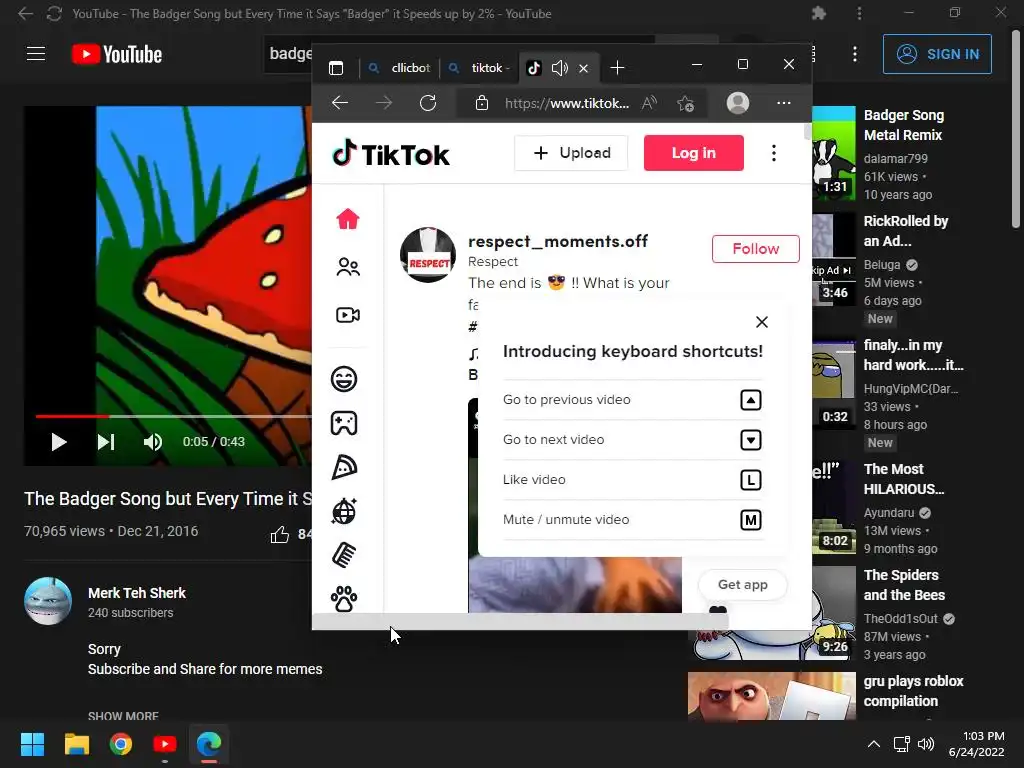Play the YouTube Badger Song video
The height and width of the screenshot is (768, 1024).
pos(59,442)
